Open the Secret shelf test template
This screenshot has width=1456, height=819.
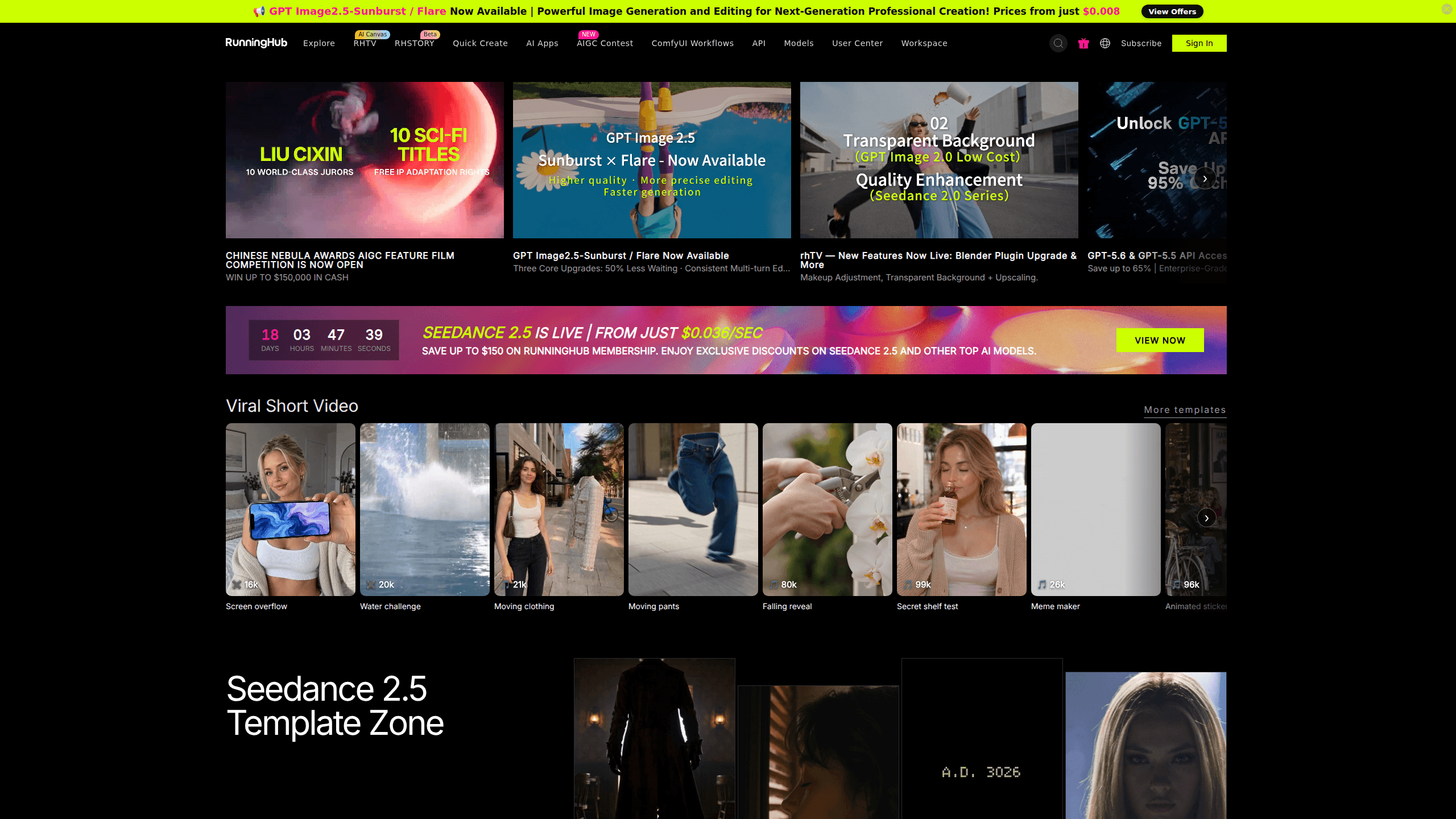[962, 510]
